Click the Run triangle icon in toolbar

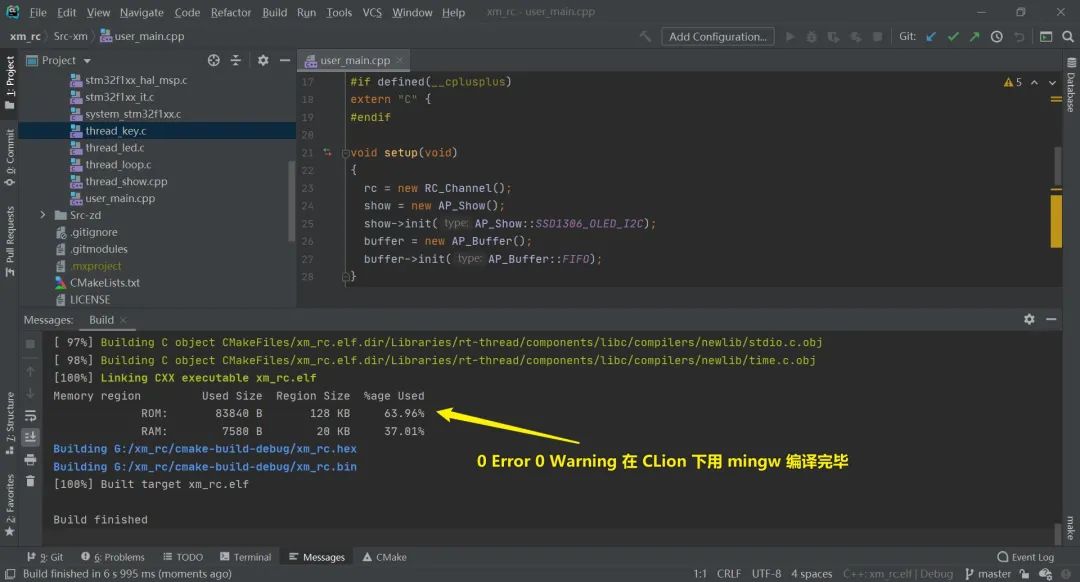(790, 37)
